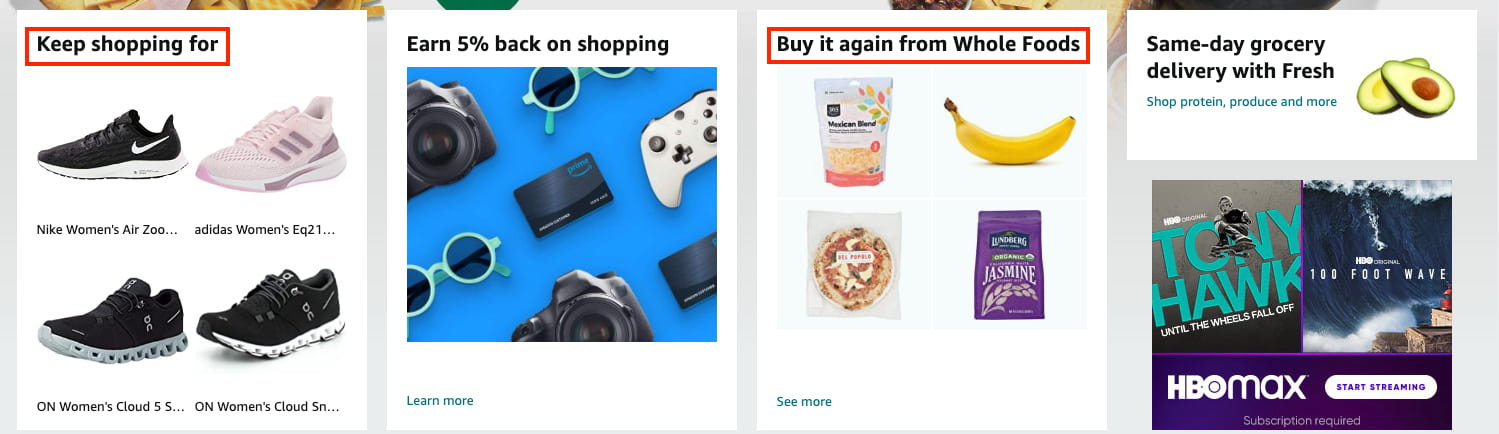Click the avocado icon in Fresh card
The width and height of the screenshot is (1499, 434).
point(1404,85)
